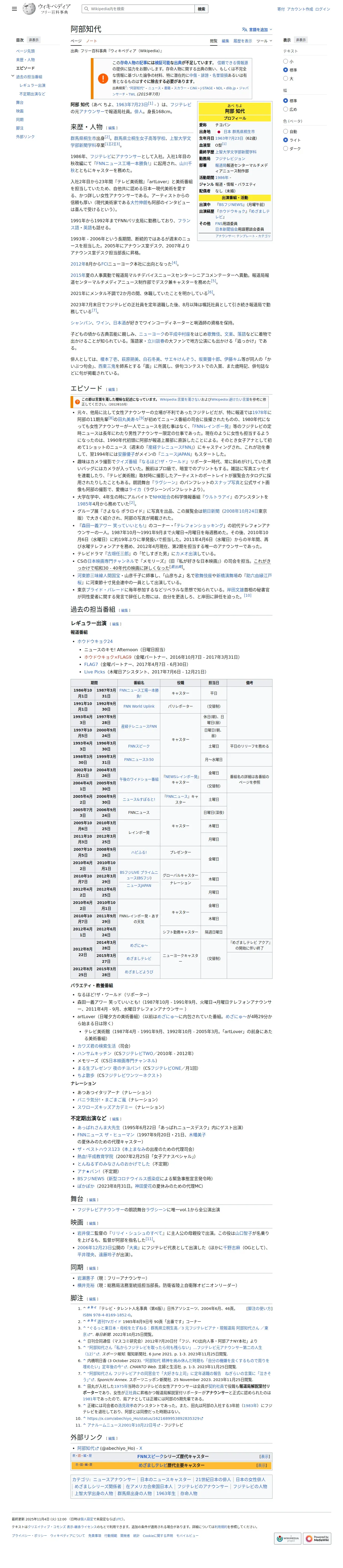This screenshot has width=343, height=1568.
Task: Set color mode to ライト
Action: (286, 140)
